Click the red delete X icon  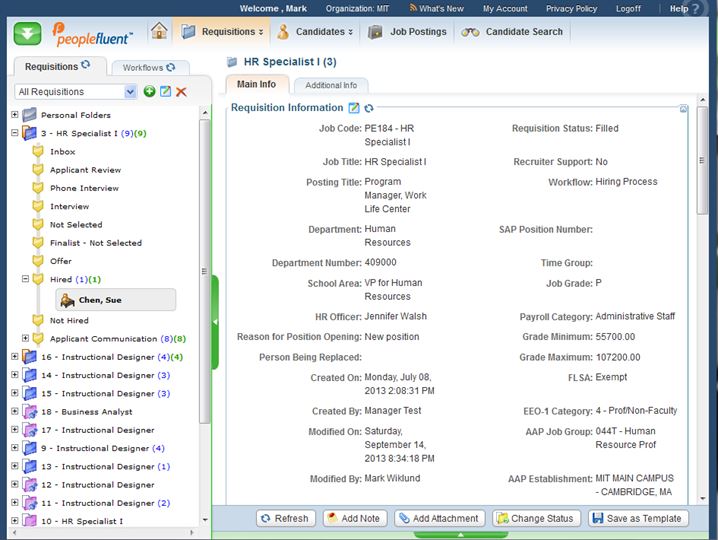click(x=181, y=92)
